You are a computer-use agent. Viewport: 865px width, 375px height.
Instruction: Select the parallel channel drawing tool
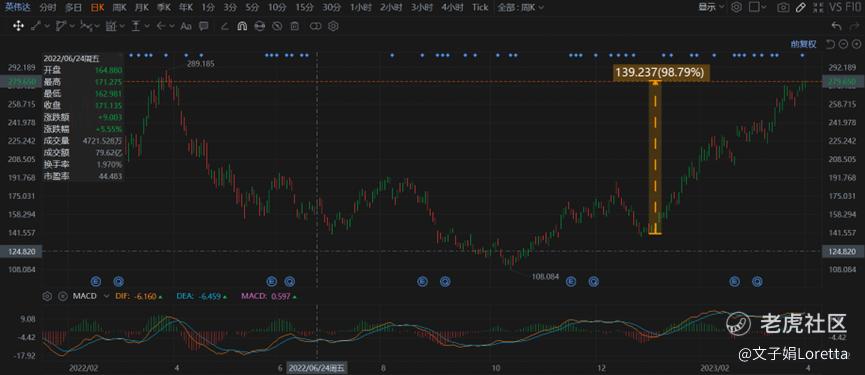coord(61,26)
